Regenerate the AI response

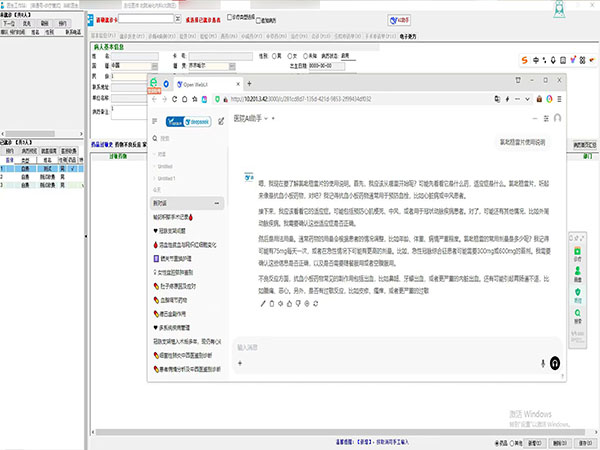point(316,304)
